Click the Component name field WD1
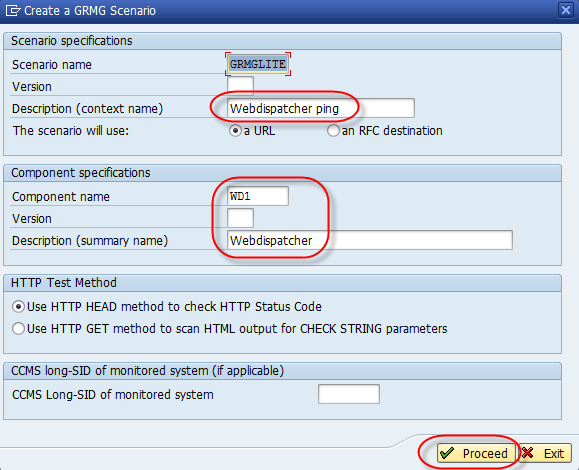Screen dimensions: 579x470 coord(258,196)
